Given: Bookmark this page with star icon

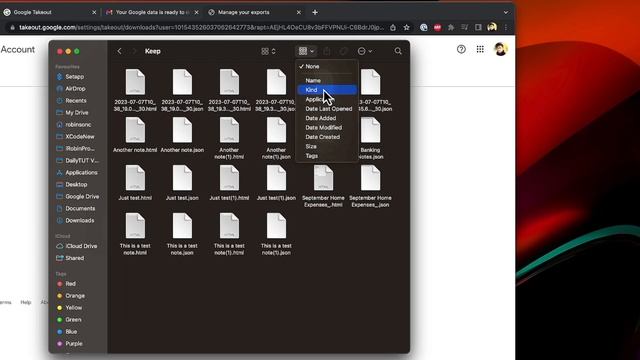Looking at the screenshot, I should click(407, 27).
